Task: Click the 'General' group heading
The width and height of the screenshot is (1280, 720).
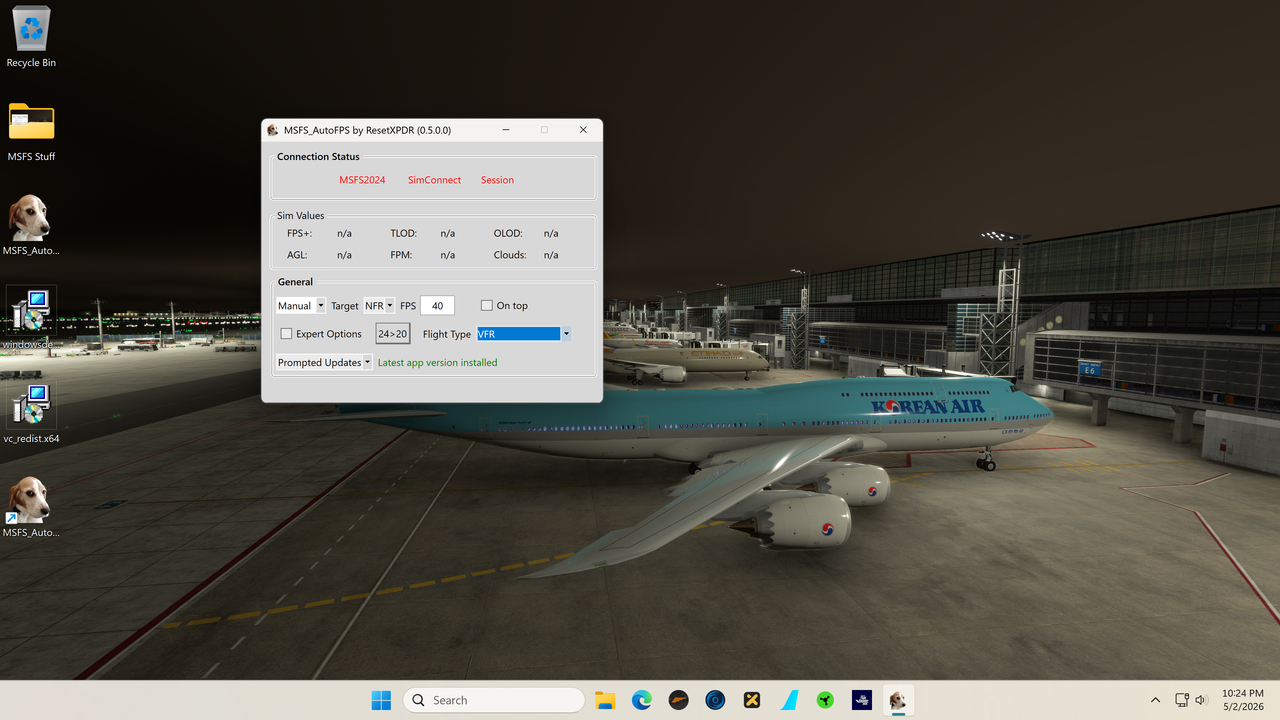Action: pos(295,282)
